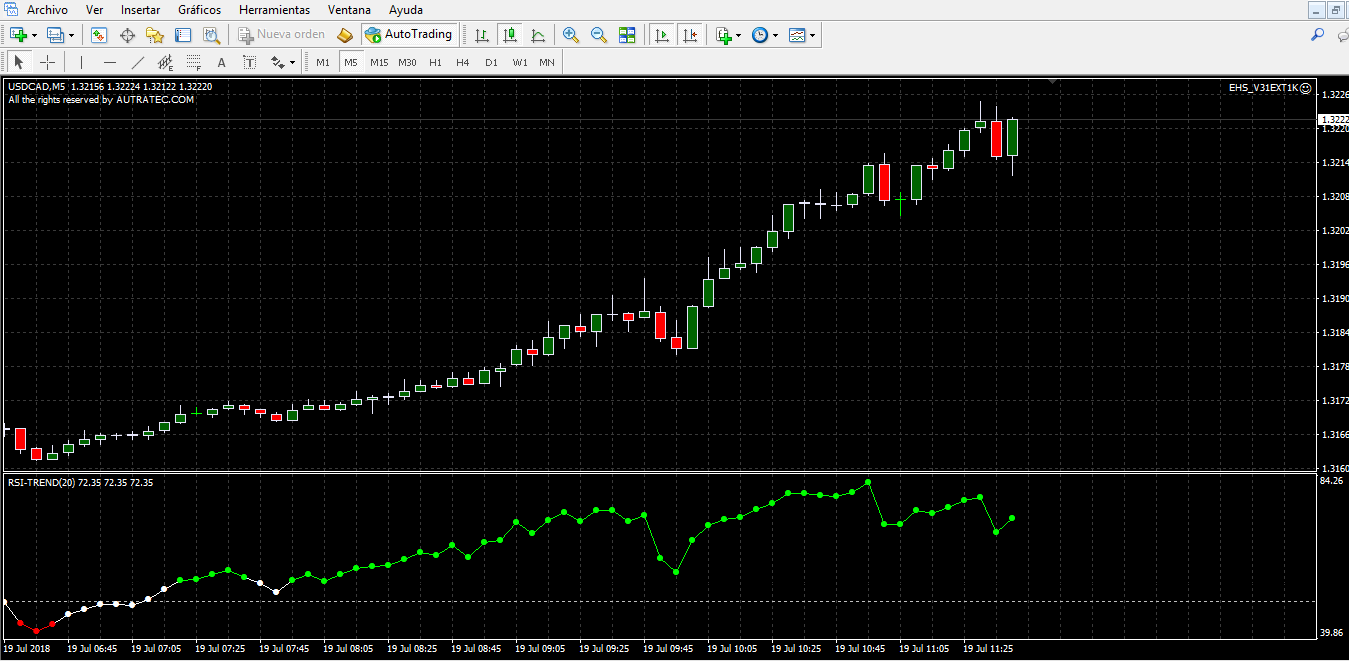Switch to W1 weekly timeframe
1356x661 pixels.
click(520, 62)
